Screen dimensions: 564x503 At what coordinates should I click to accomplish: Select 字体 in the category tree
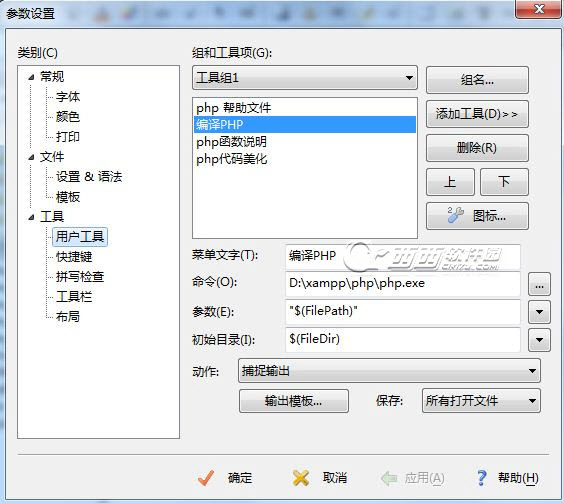coord(68,96)
